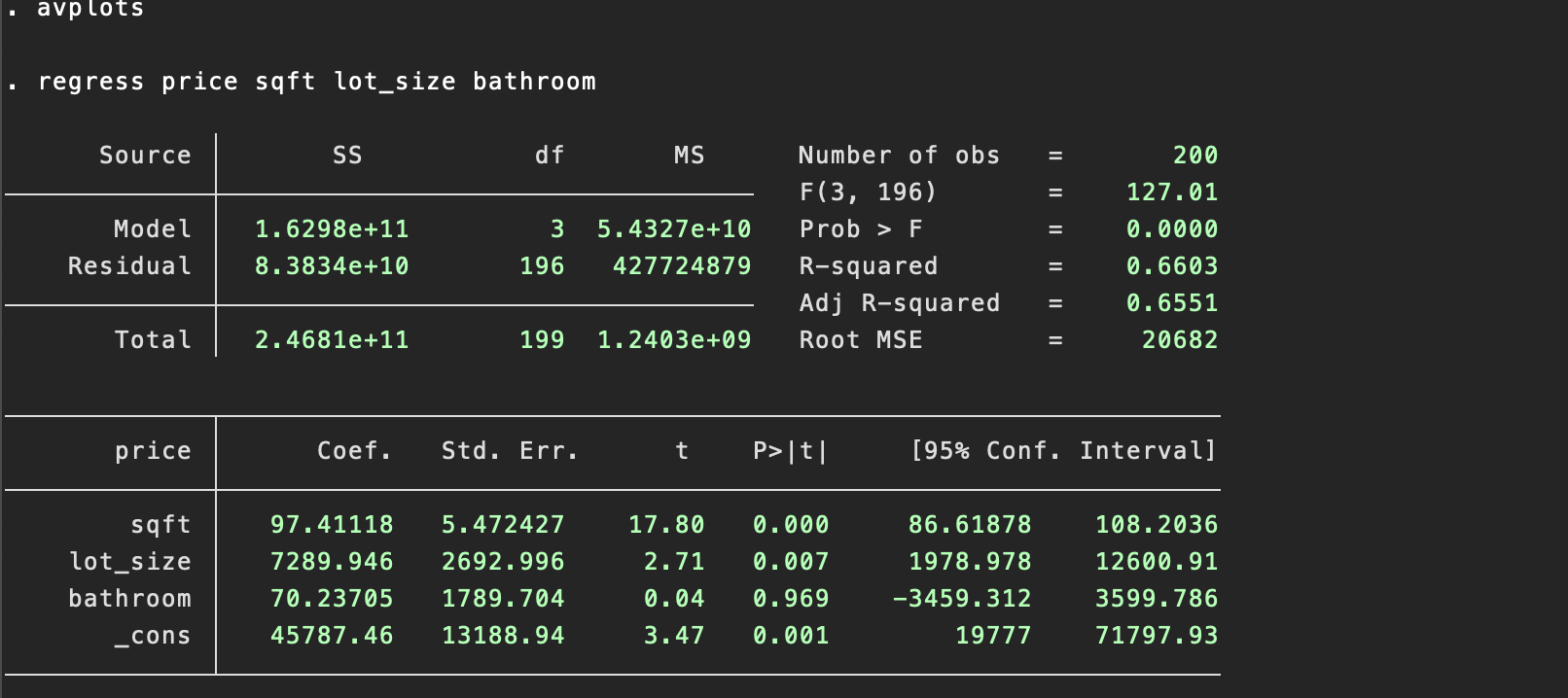Click the 'regress price sqft lot_size bathroom' command line
Screen dimensions: 1568x698
pos(316,83)
